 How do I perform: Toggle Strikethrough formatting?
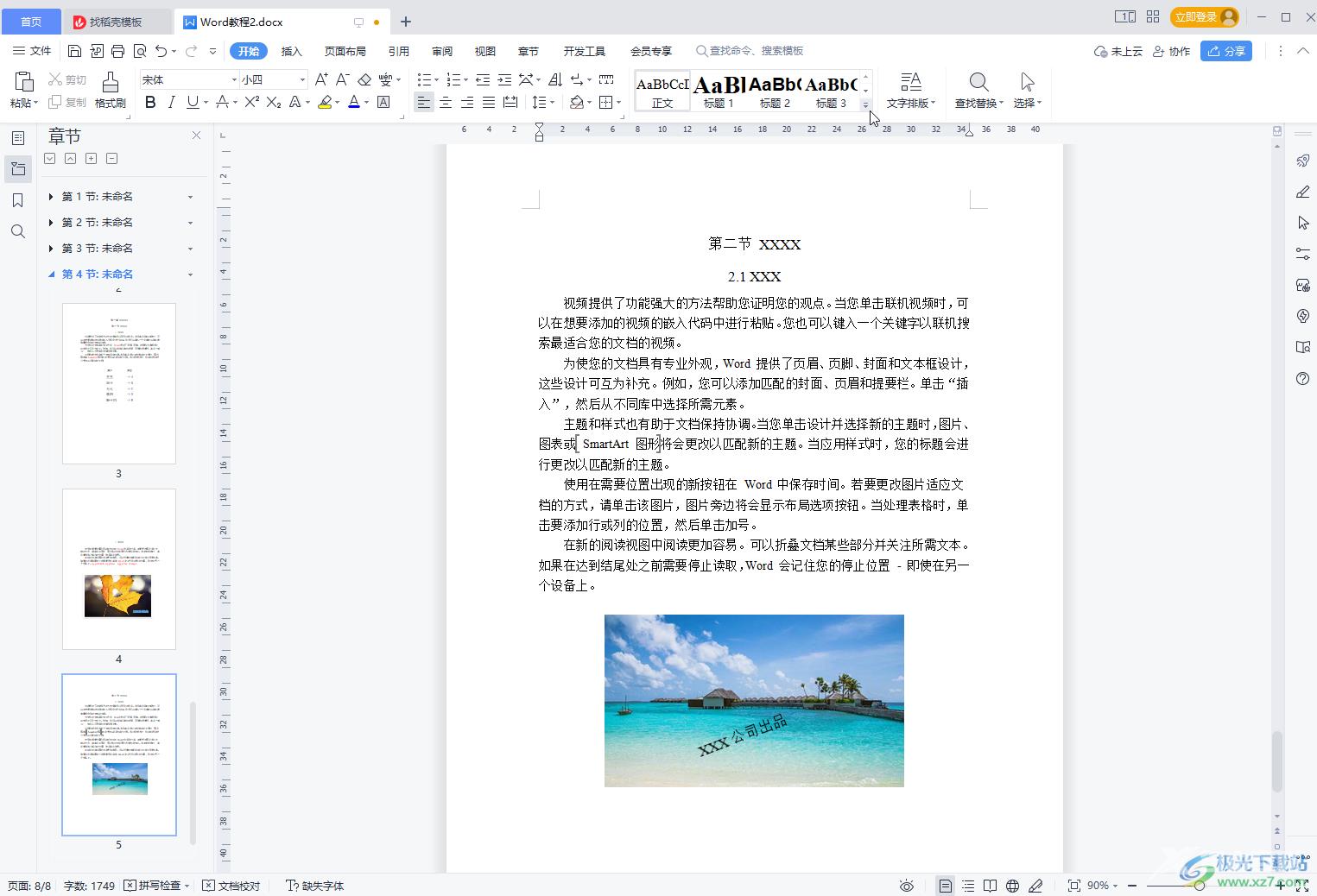[222, 102]
